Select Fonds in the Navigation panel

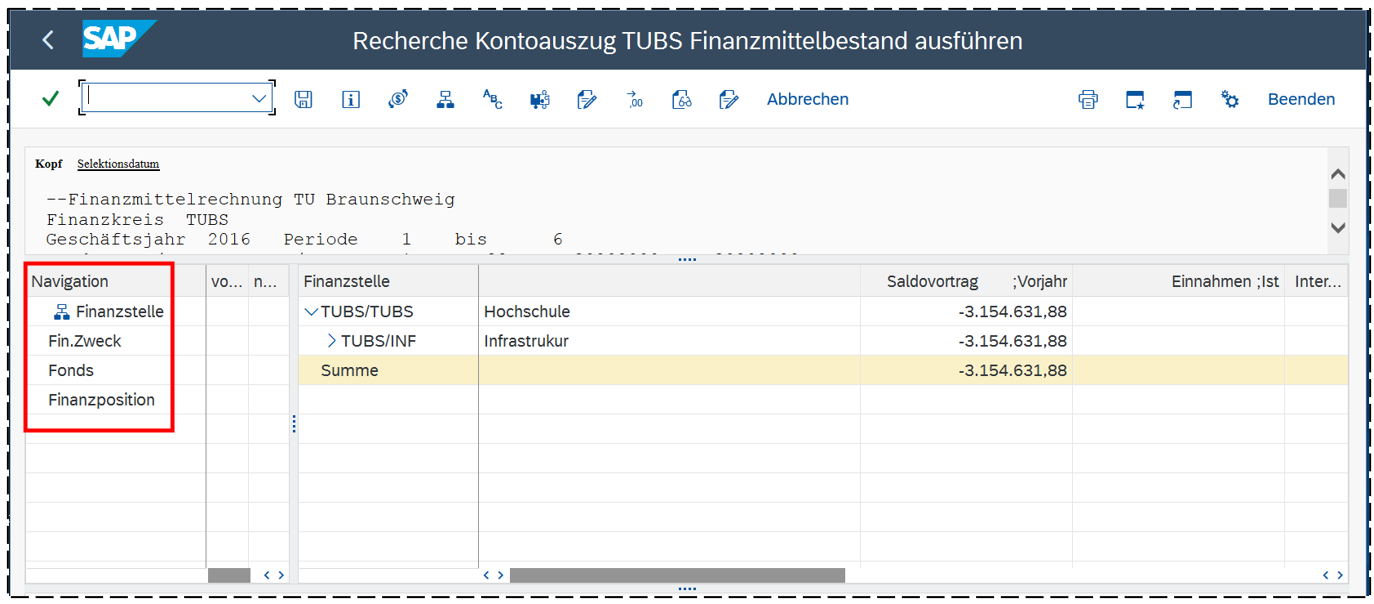coord(71,370)
